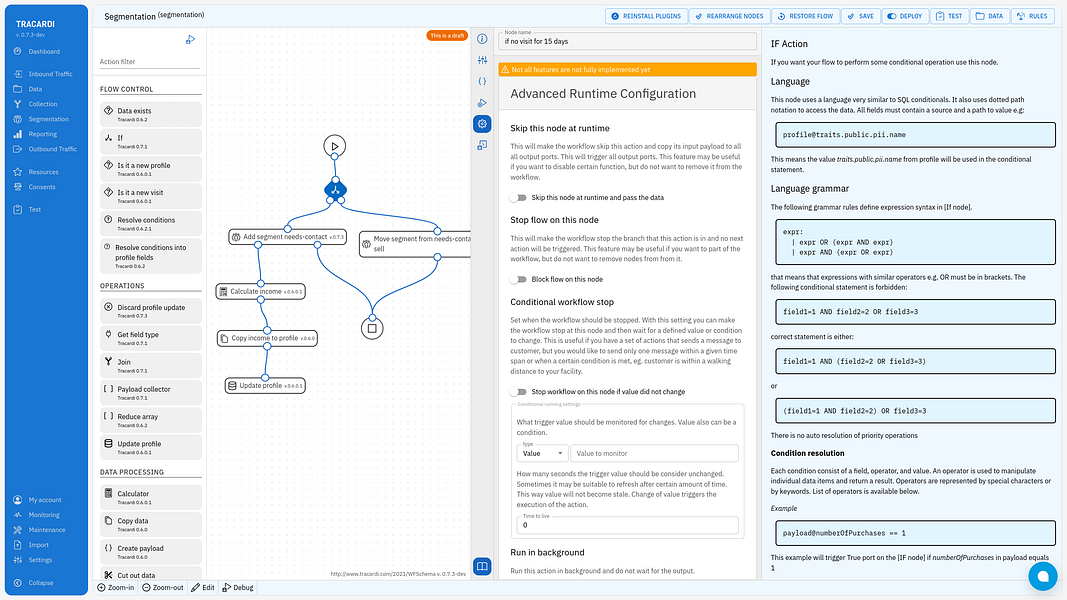Enable Stop workflow if value did not change
The image size is (1067, 600).
[x=520, y=392]
